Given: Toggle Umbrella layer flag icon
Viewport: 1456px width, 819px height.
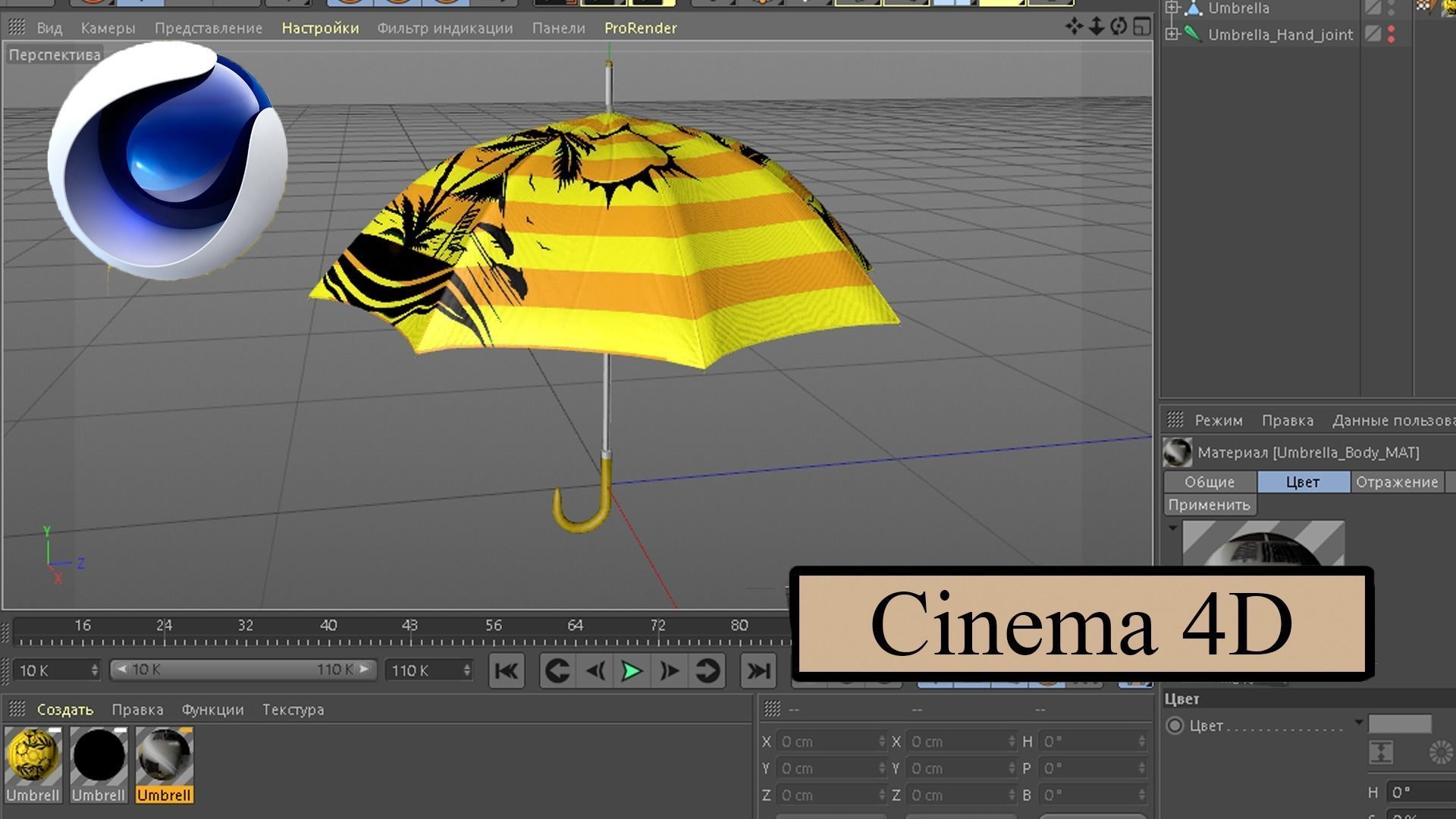Looking at the screenshot, I should tap(1373, 8).
